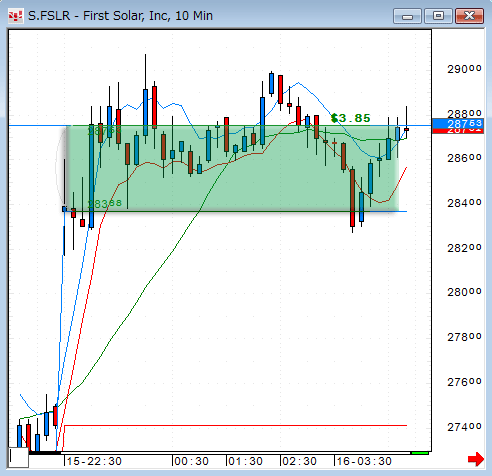The image size is (492, 476).
Task: Click the 284.00 price axis label
Action: pos(464,203)
